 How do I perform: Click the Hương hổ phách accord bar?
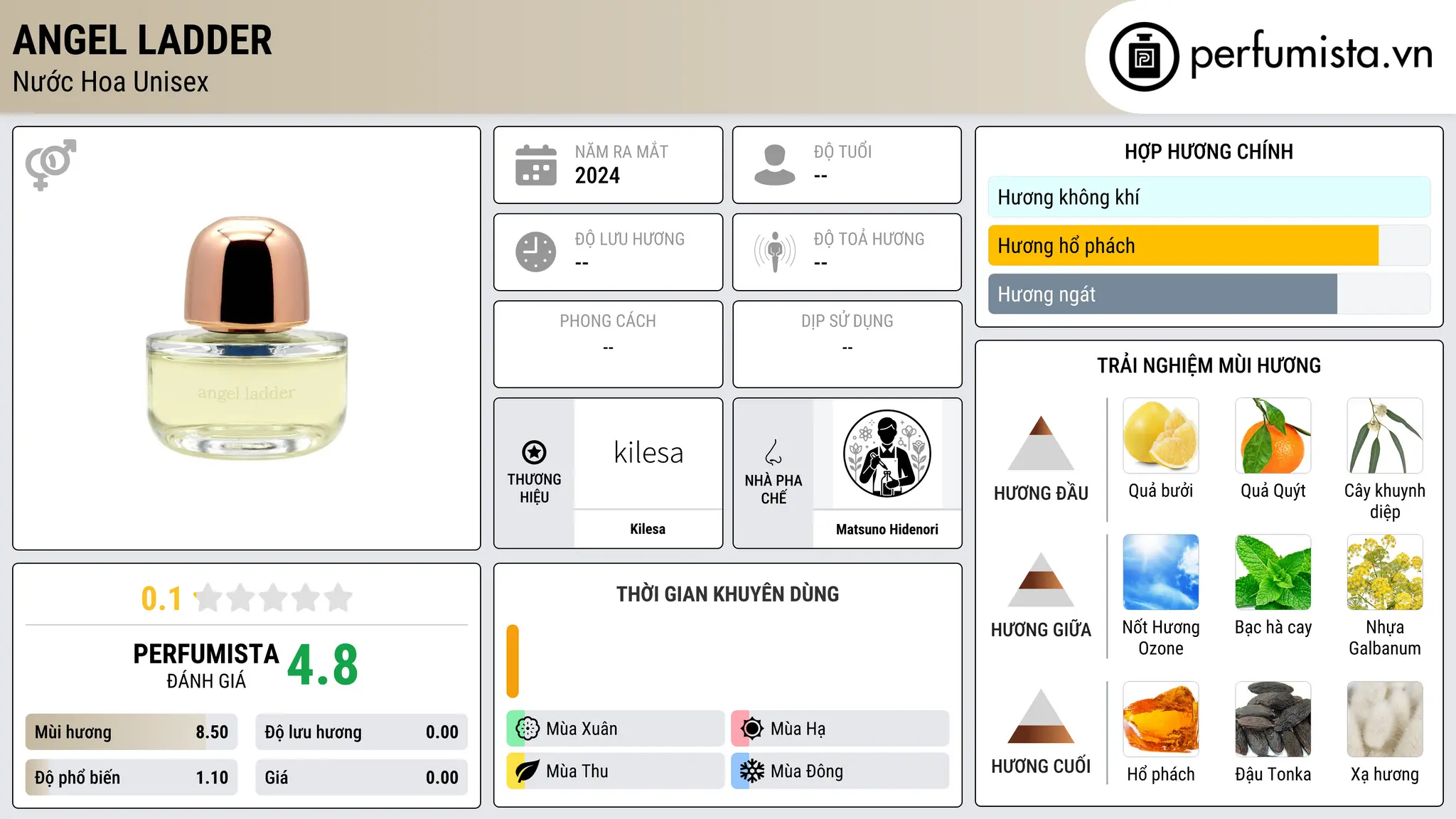click(1209, 245)
